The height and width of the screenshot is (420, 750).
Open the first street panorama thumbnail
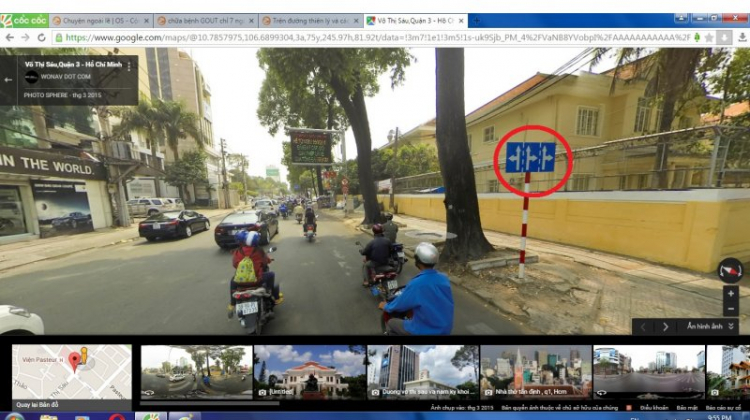[196, 372]
